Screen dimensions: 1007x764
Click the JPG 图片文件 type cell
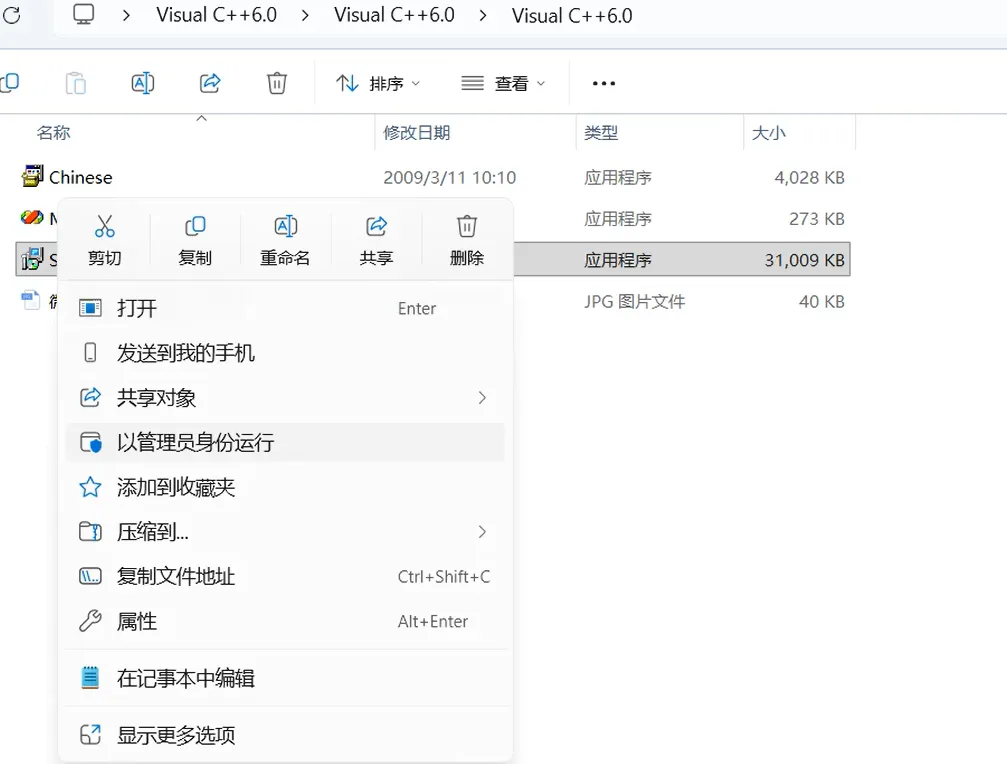635,302
